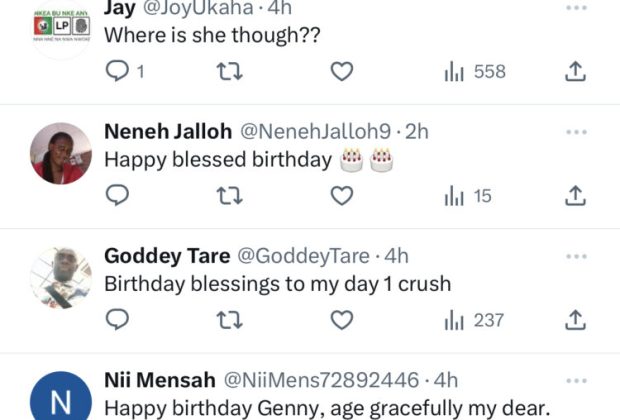620x420 pixels.
Task: Reply to Goddey Tare's tweet
Action: pyautogui.click(x=118, y=320)
